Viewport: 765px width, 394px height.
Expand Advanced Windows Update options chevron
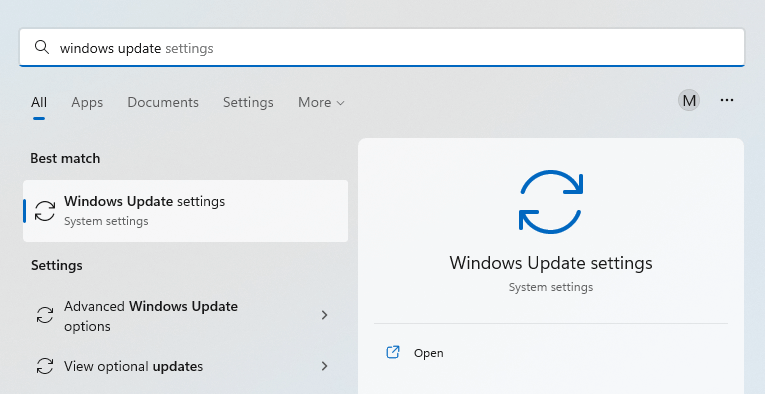(324, 315)
